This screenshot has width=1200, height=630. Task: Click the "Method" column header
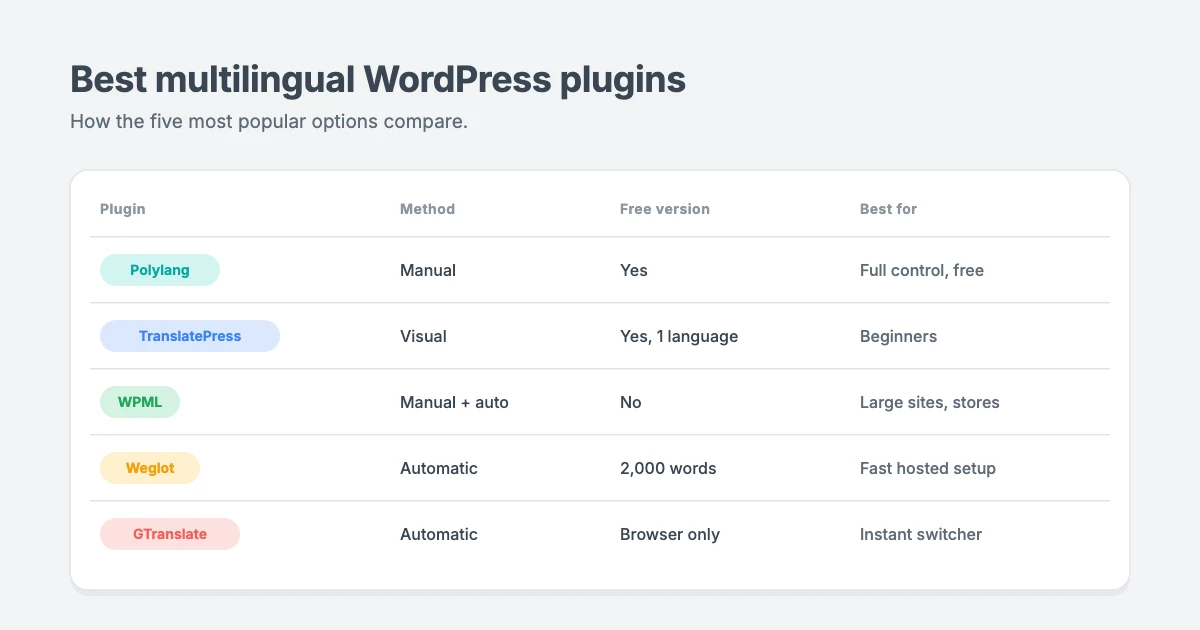pos(427,209)
